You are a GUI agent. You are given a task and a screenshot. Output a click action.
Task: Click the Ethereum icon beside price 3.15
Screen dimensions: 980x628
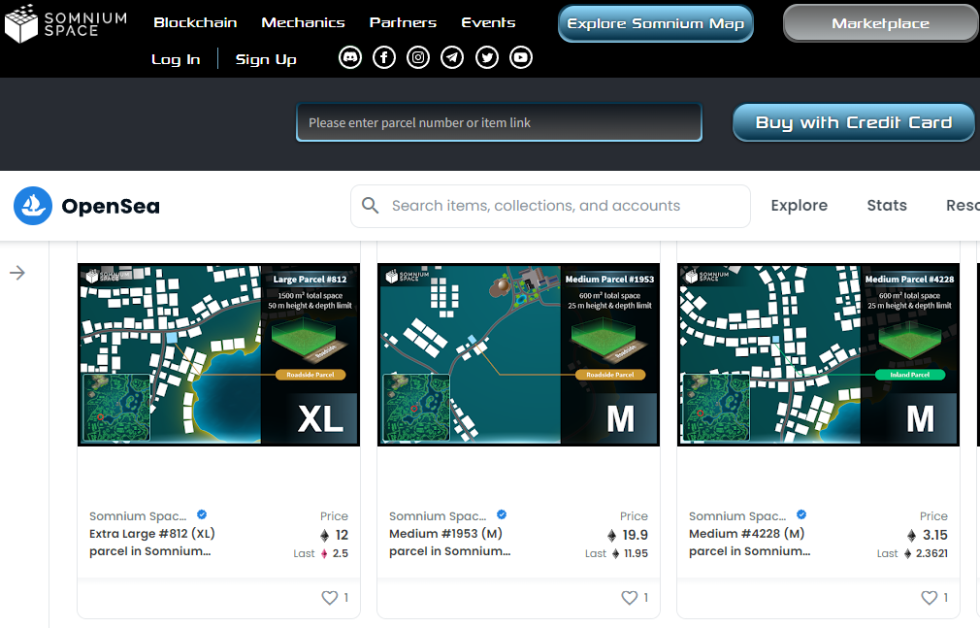click(911, 536)
